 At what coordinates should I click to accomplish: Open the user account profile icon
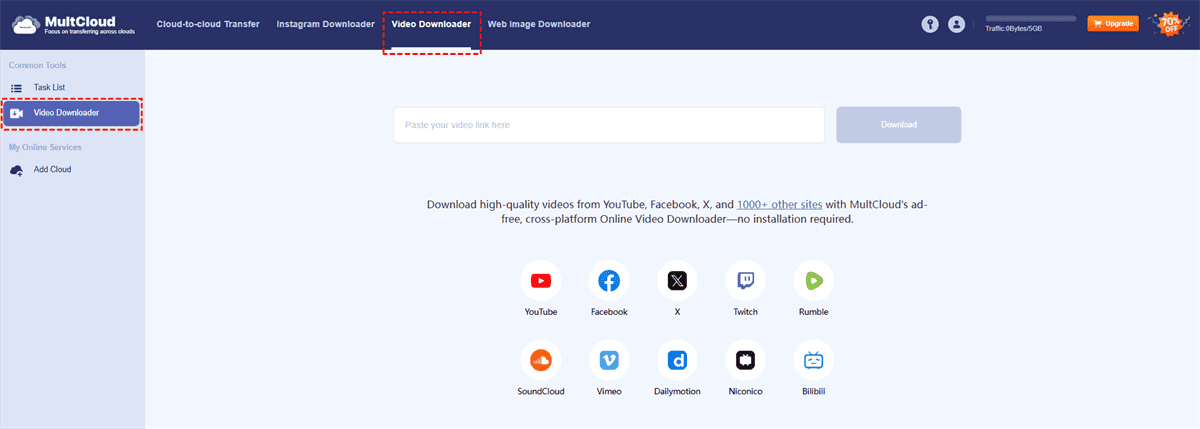957,24
